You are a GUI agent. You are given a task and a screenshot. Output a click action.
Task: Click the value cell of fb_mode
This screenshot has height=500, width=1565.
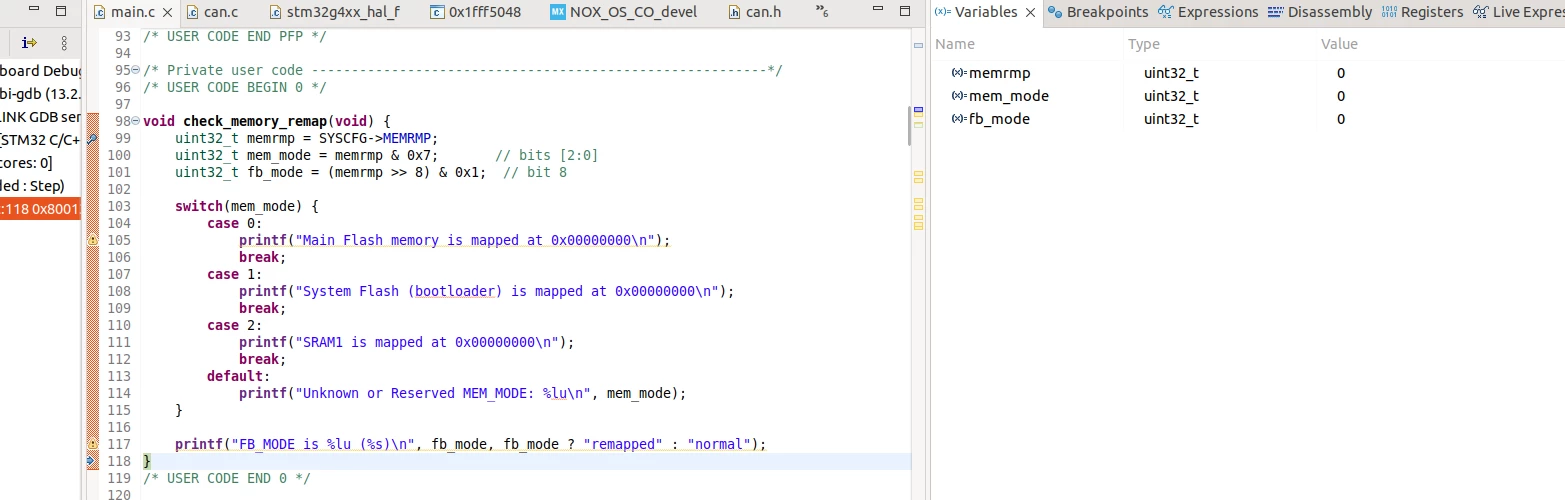click(1341, 119)
